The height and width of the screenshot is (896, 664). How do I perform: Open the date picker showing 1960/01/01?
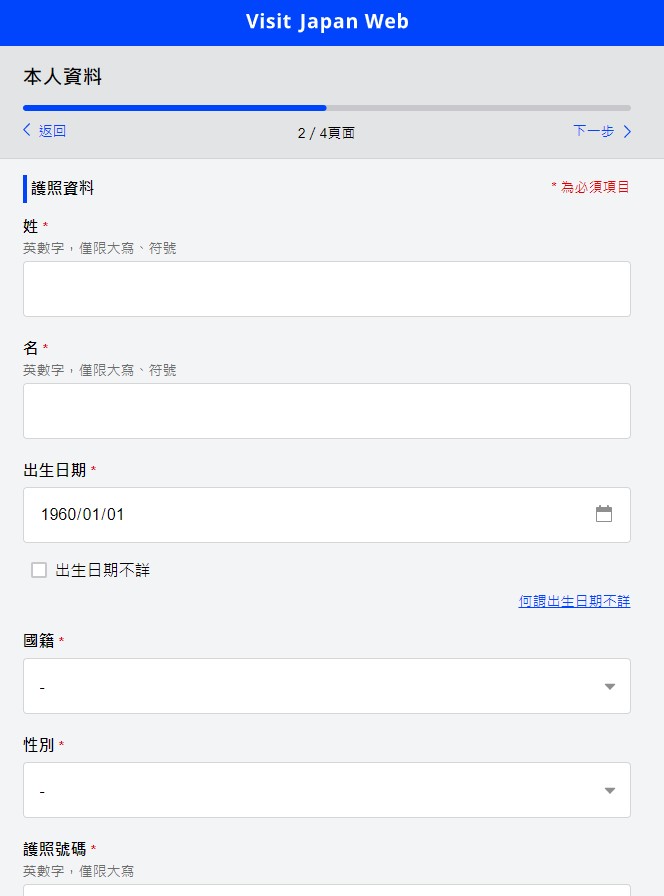300,514
